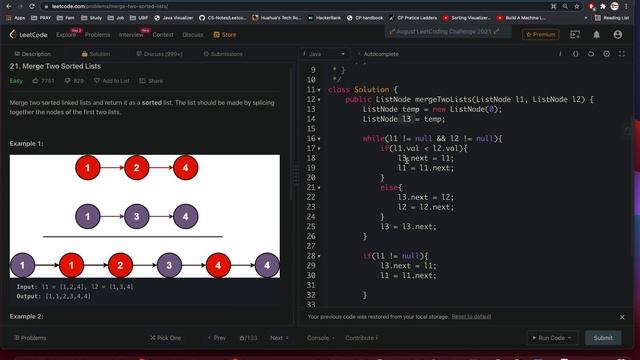Click the thumbs up like count 7751

(x=43, y=81)
